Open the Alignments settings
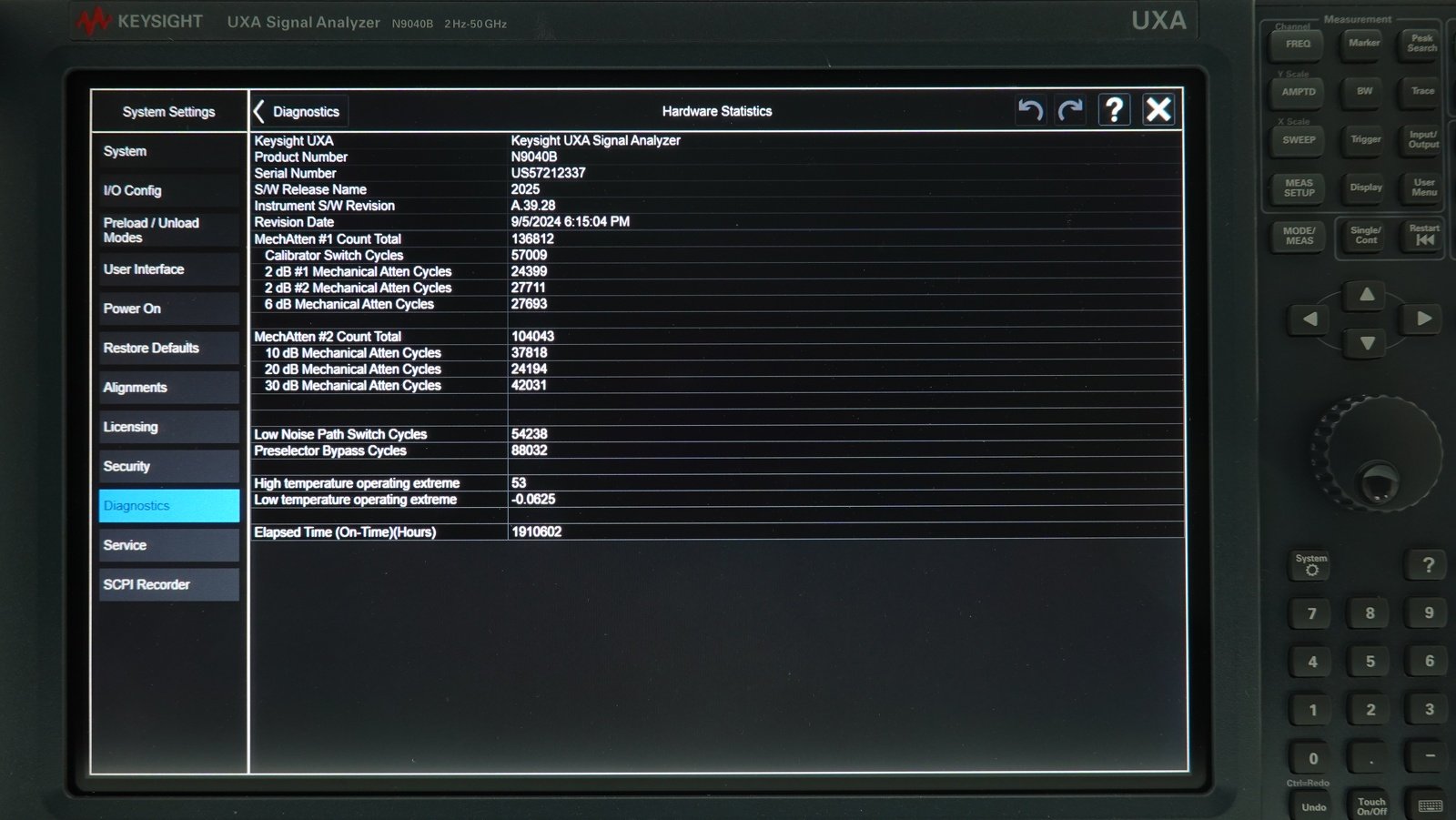The height and width of the screenshot is (820, 1456). point(168,388)
